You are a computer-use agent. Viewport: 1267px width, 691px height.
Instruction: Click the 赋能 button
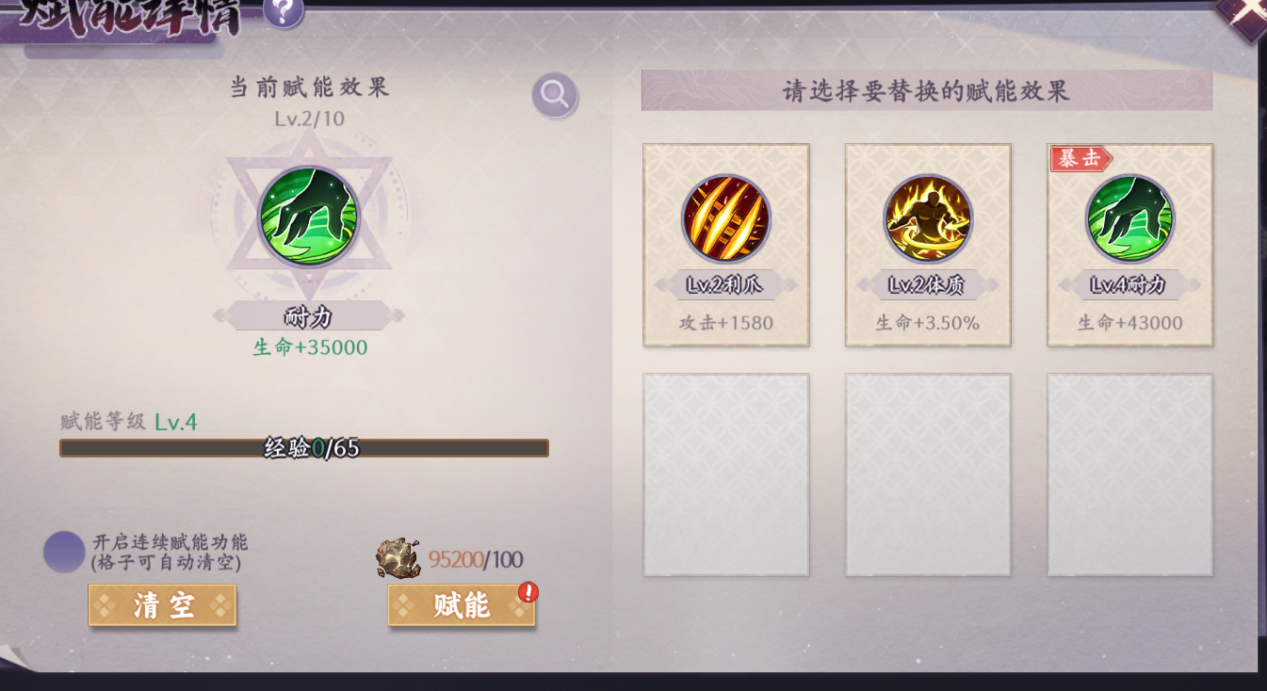(x=462, y=605)
